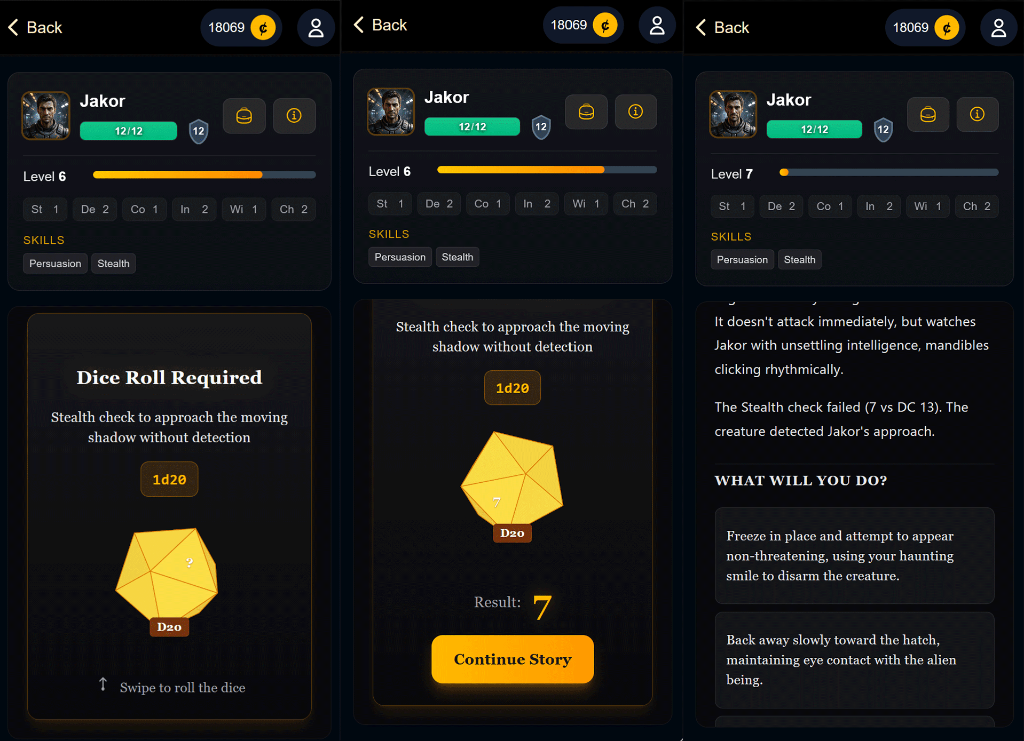Click the armor shield badge on the Continue Story screen
The height and width of the screenshot is (741, 1024).
point(541,127)
